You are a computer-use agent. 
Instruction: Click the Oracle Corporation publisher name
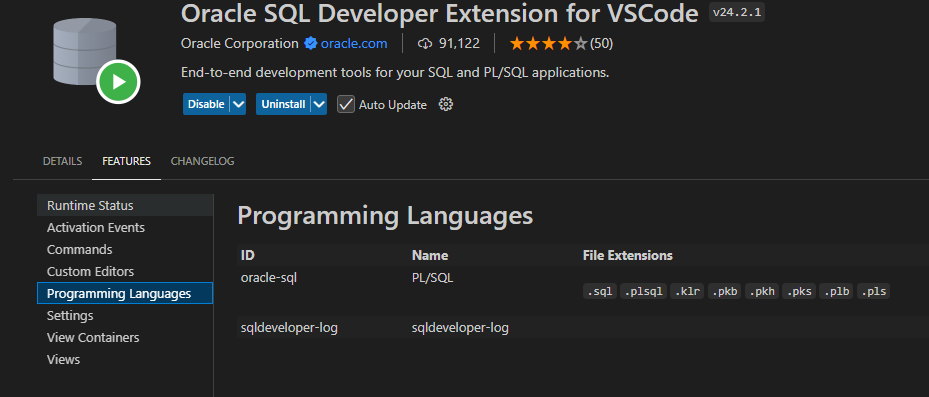(240, 43)
